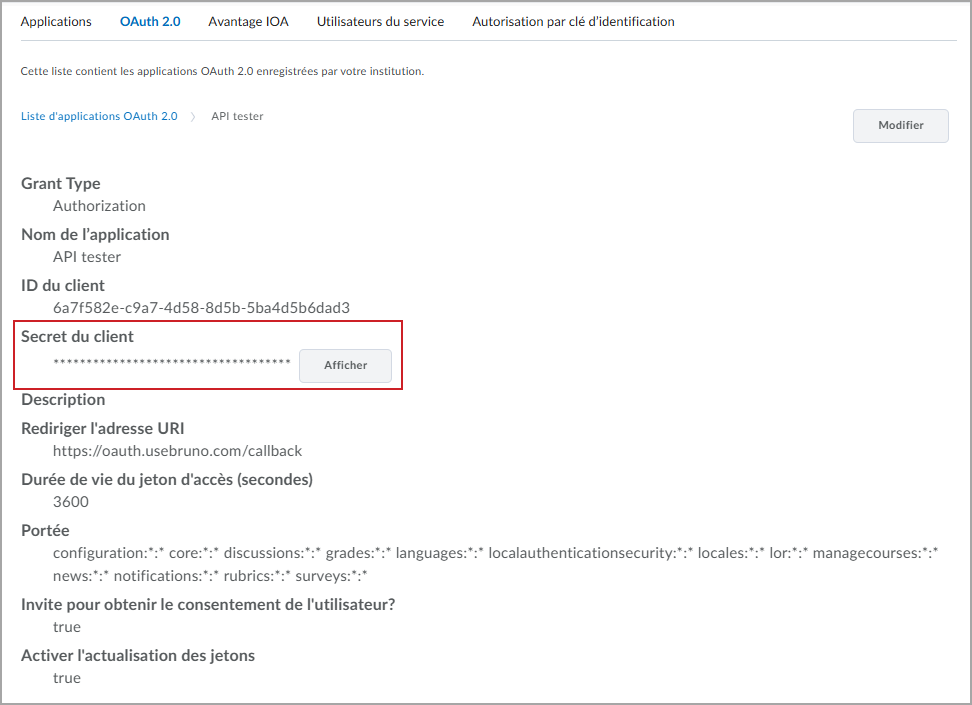
Task: Click the Grant Type heading
Action: click(61, 184)
